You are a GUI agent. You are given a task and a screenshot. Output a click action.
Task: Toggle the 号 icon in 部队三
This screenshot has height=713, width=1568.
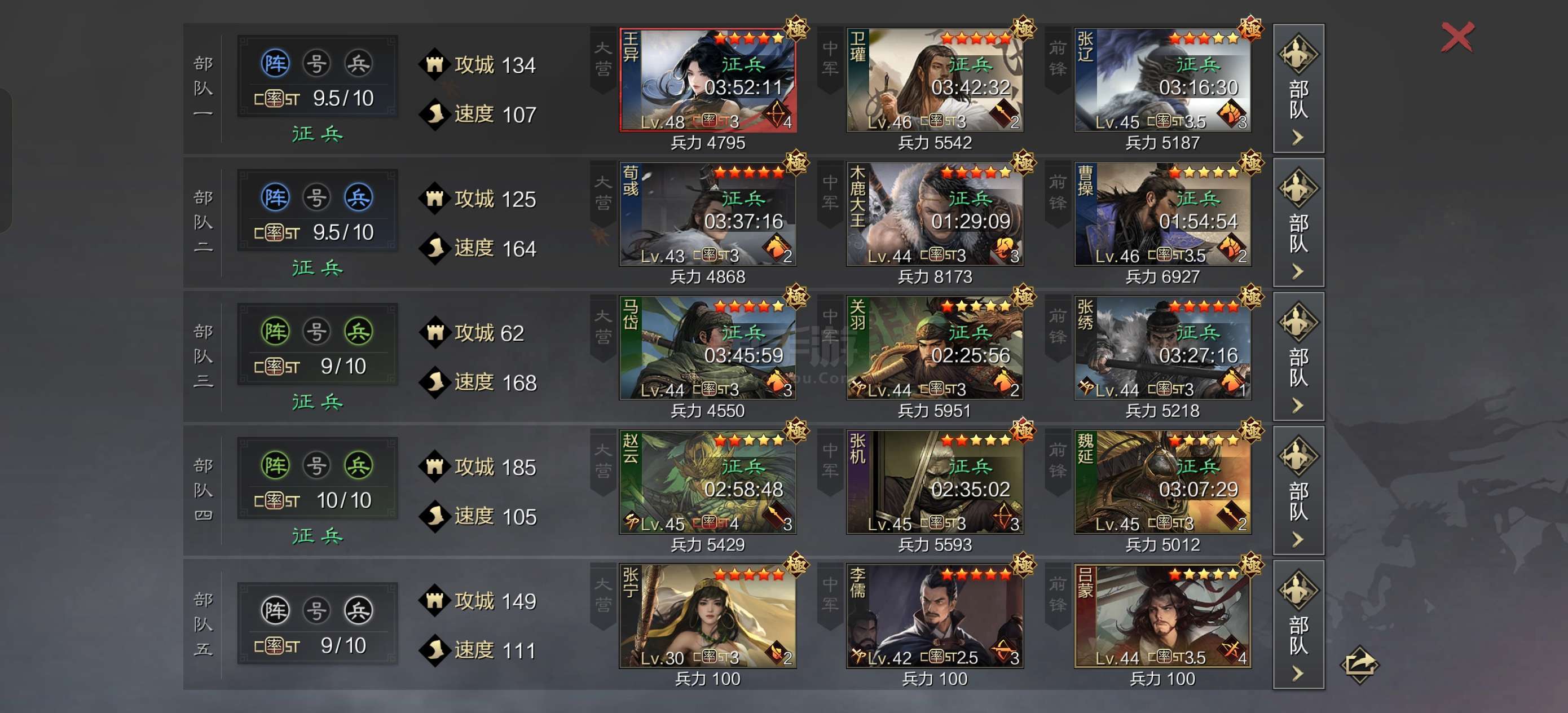click(x=316, y=331)
